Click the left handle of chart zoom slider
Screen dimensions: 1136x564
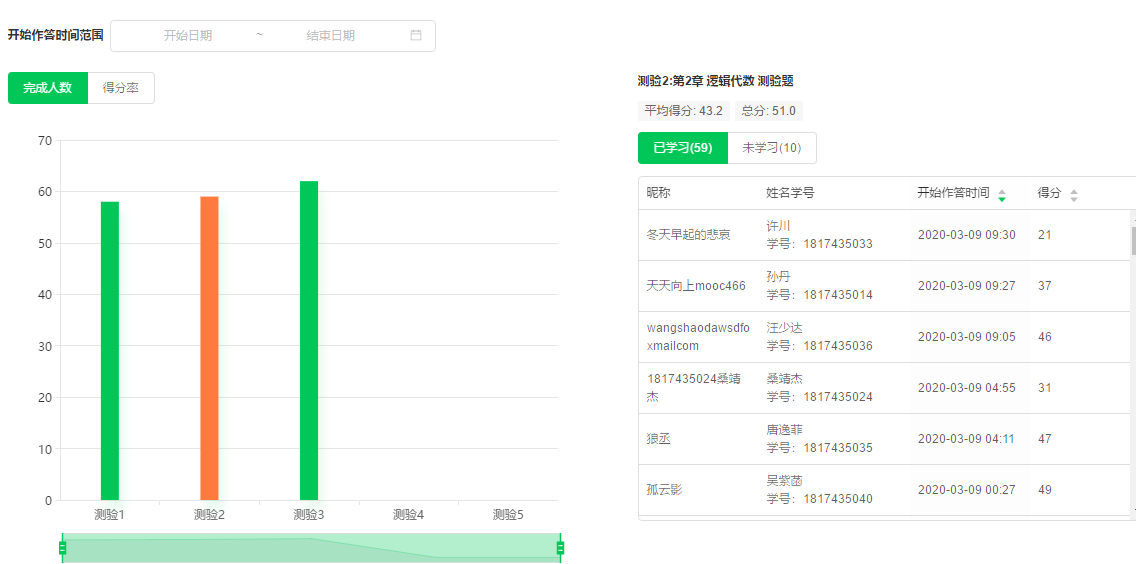(62, 548)
